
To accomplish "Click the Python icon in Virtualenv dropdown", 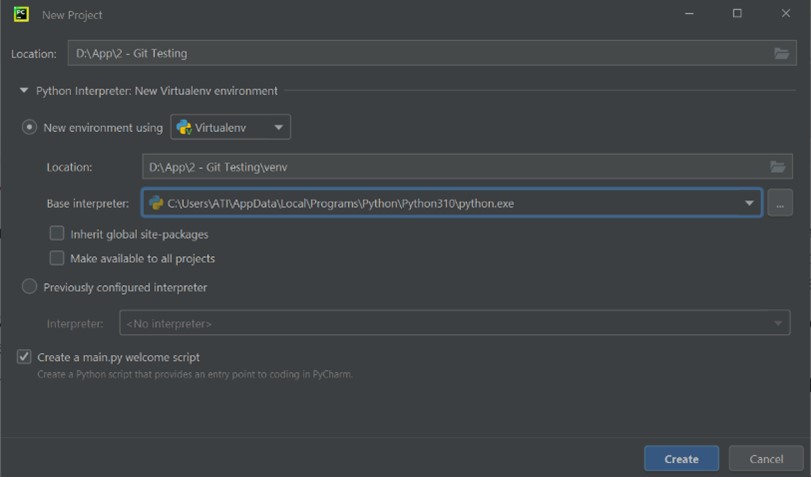I will click(x=184, y=128).
